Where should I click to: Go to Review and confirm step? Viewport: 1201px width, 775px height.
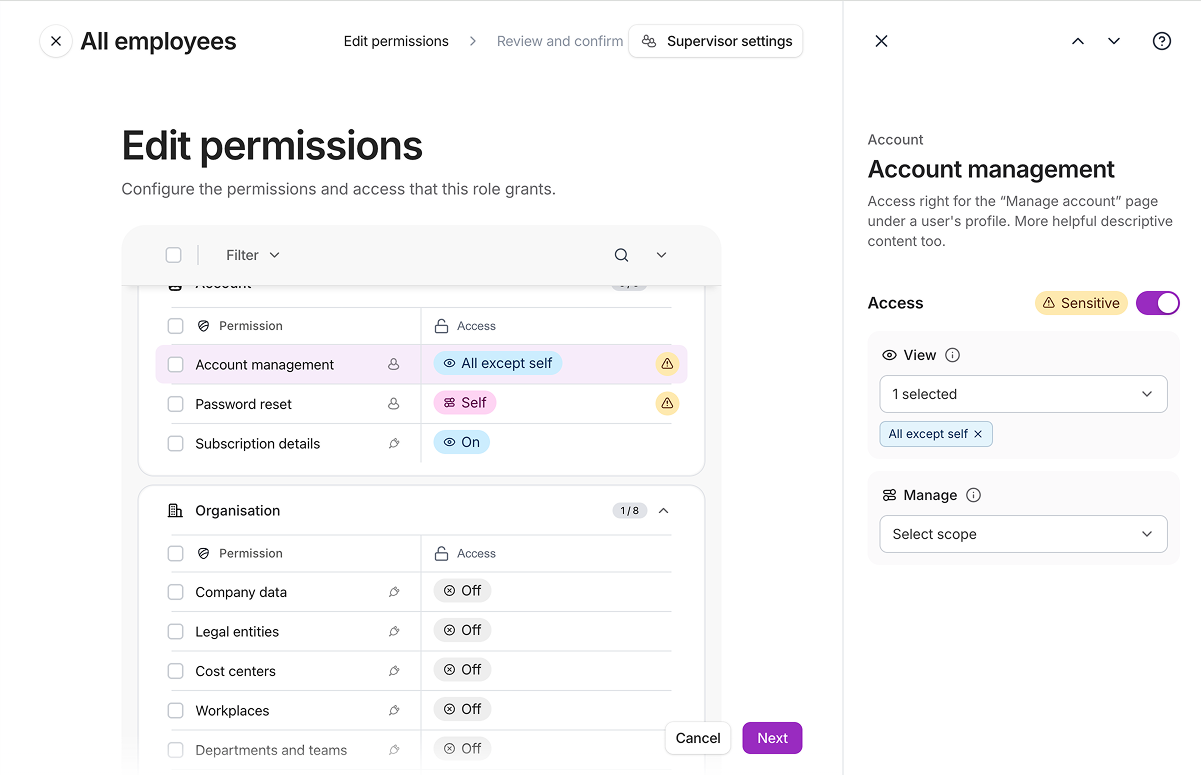(x=559, y=41)
